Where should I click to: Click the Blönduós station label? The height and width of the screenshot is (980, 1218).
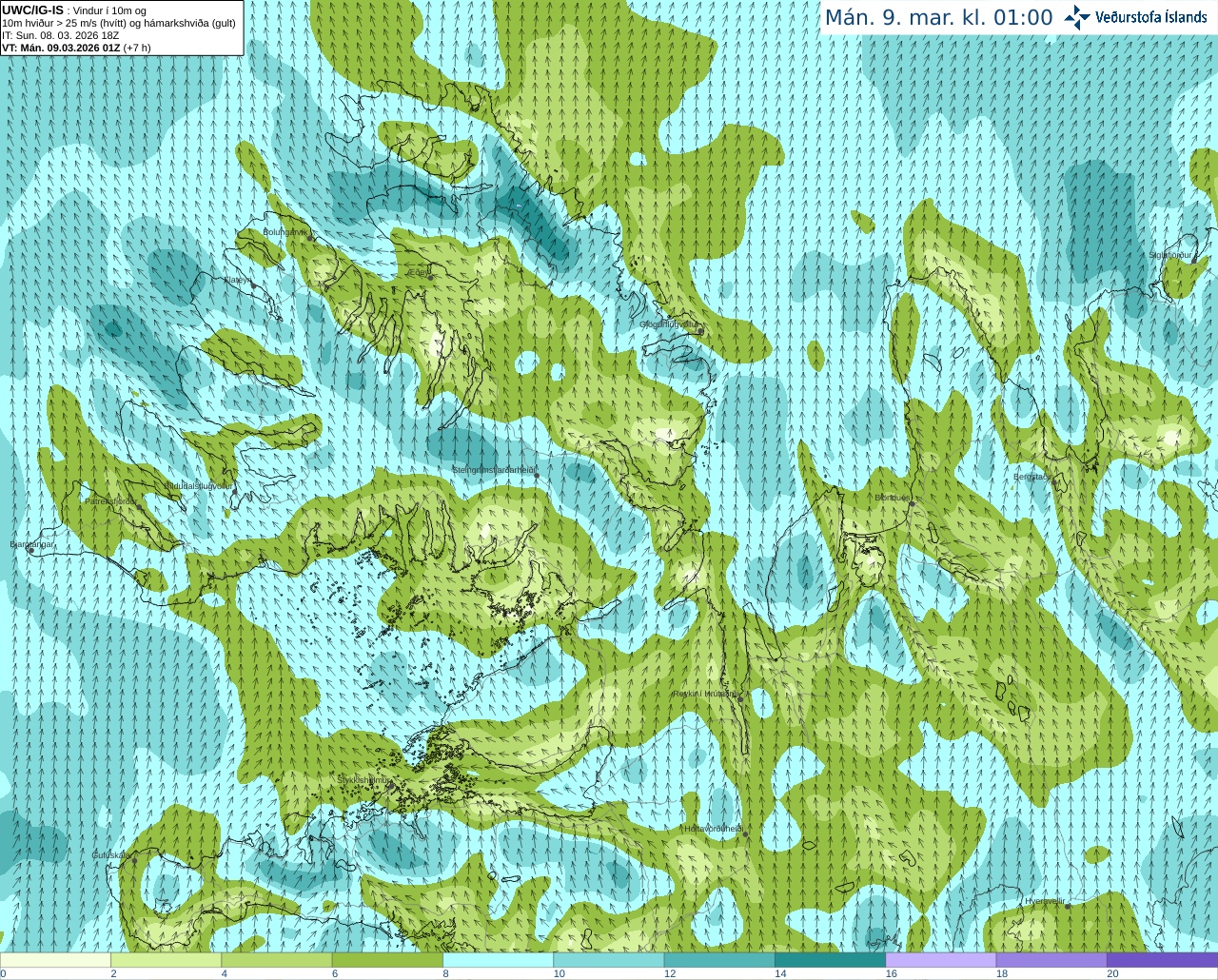click(x=893, y=498)
